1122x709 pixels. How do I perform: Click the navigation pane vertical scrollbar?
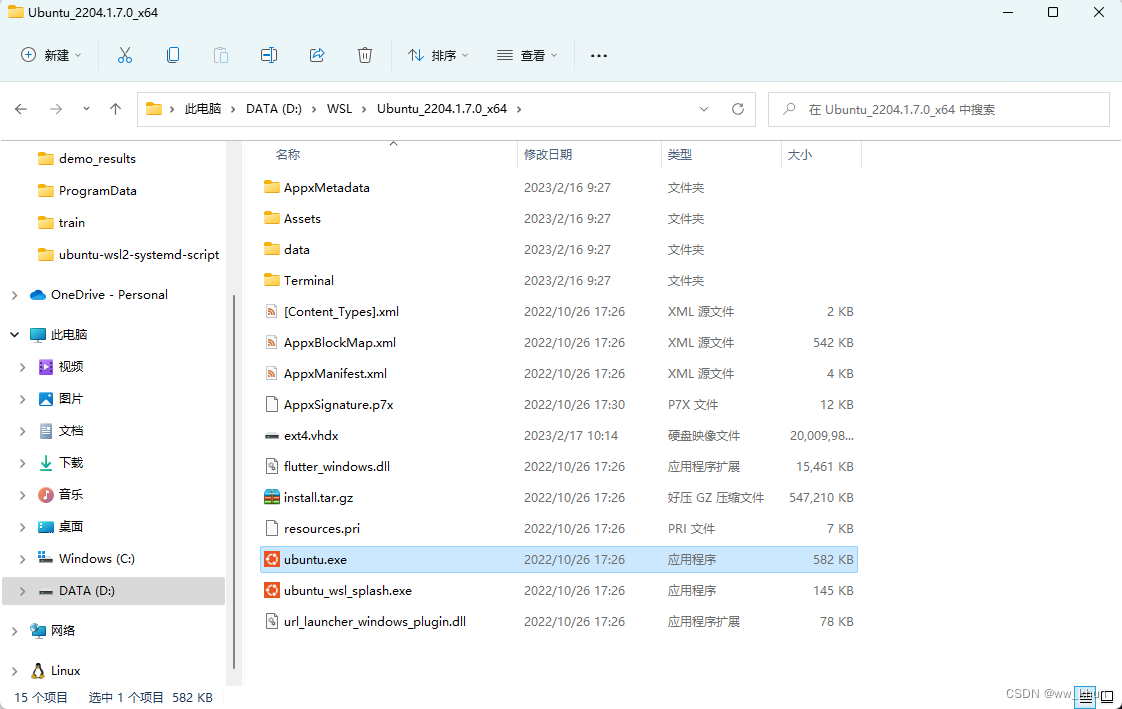pyautogui.click(x=234, y=481)
